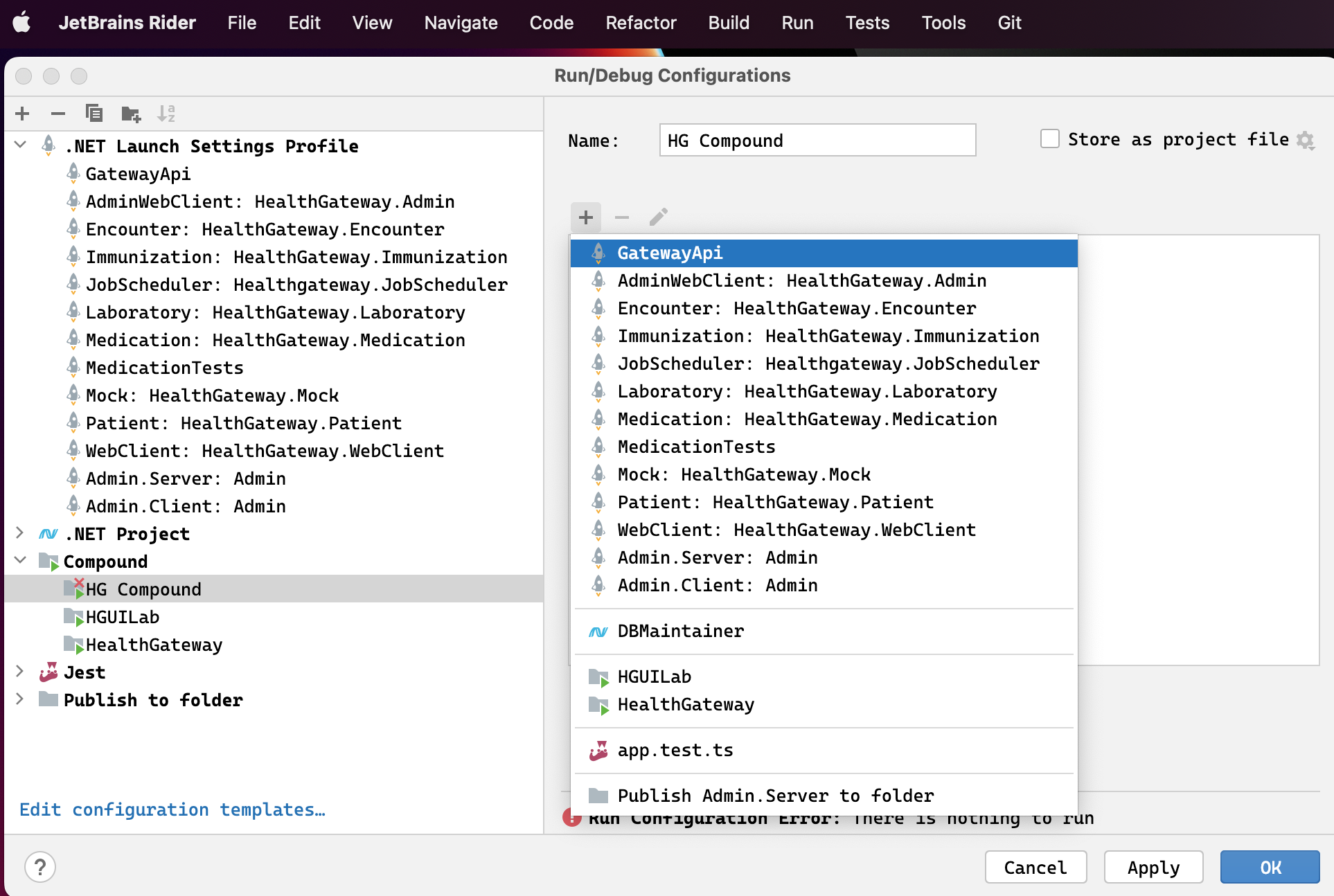Click the .NET Project category icon
This screenshot has width=1334, height=896.
(x=48, y=534)
